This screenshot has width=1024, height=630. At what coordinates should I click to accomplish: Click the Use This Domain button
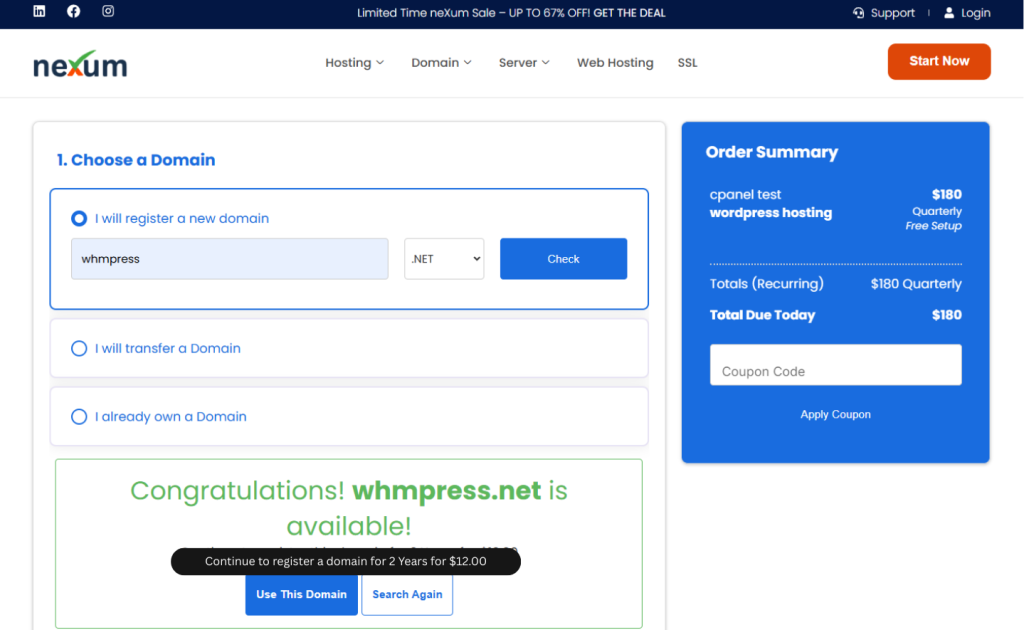(301, 594)
